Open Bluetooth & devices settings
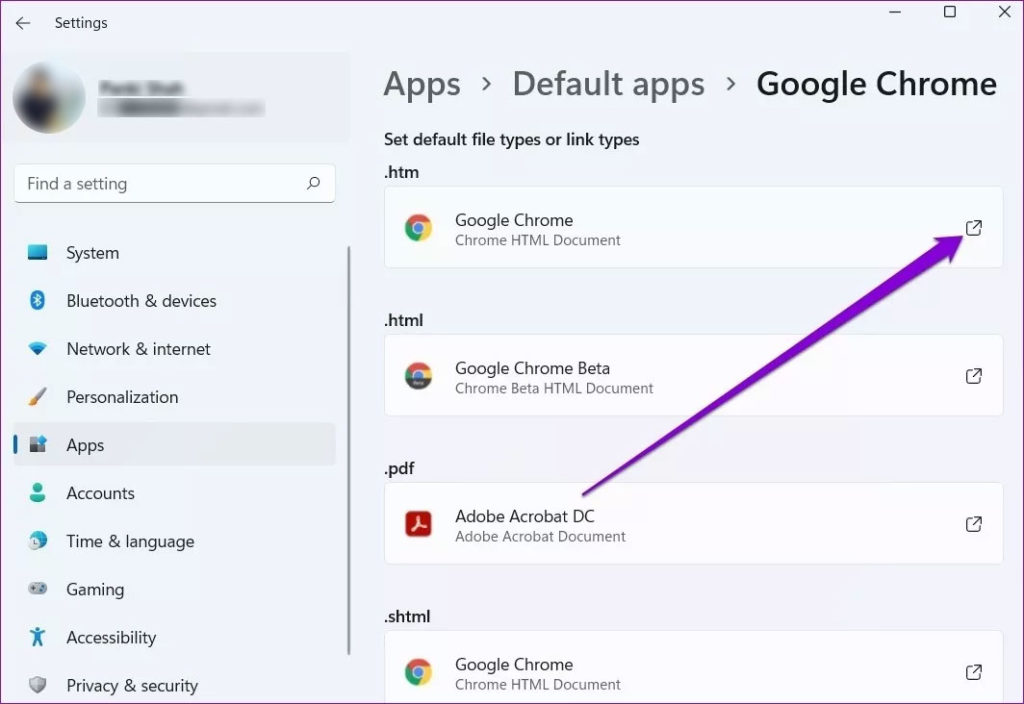The width and height of the screenshot is (1024, 704). [x=174, y=300]
